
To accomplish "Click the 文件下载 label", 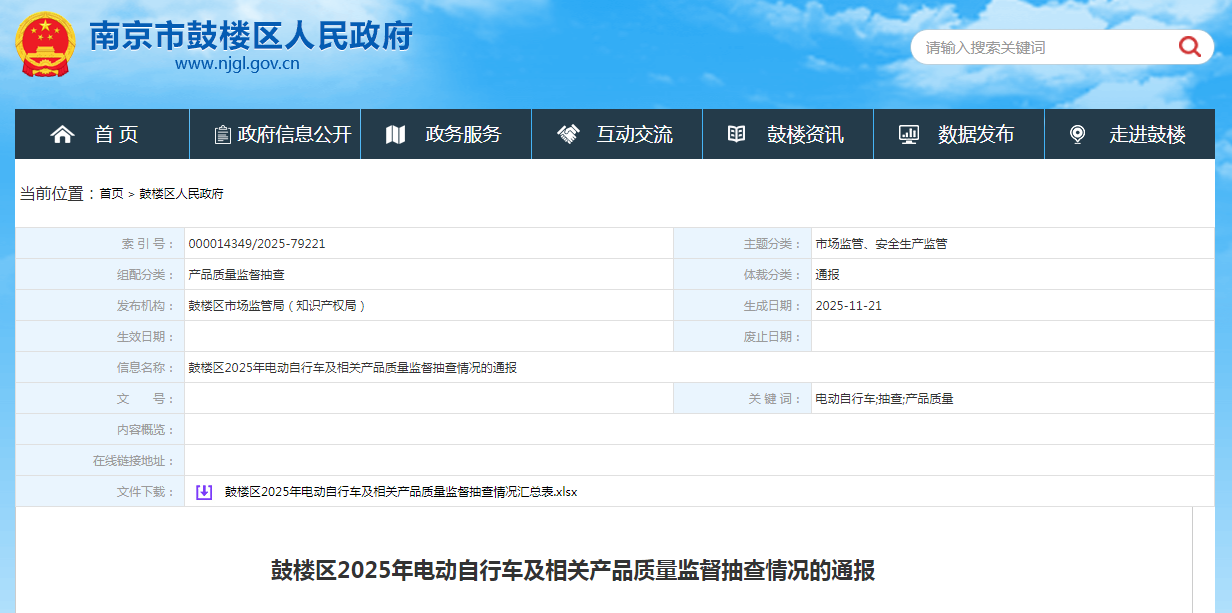I will point(146,492).
